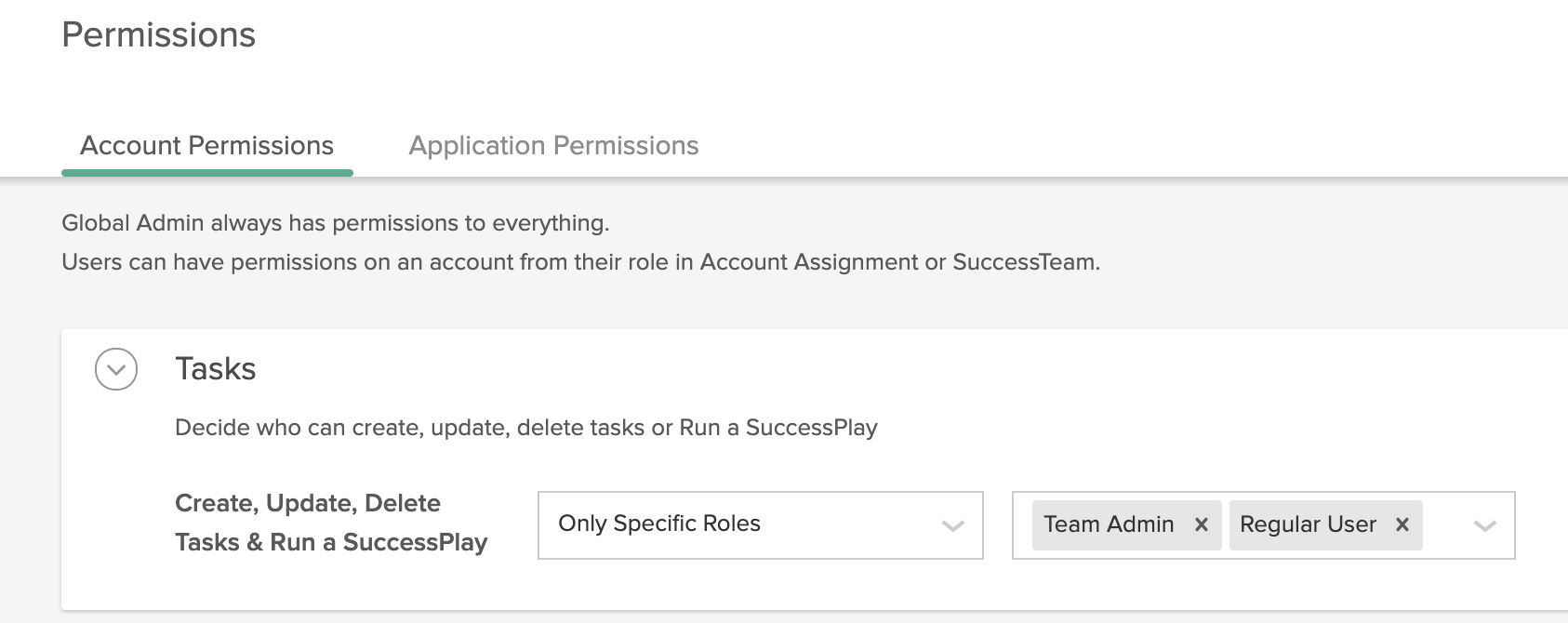This screenshot has height=623, width=1568.
Task: Remove the Regular User role tag
Action: [1402, 524]
